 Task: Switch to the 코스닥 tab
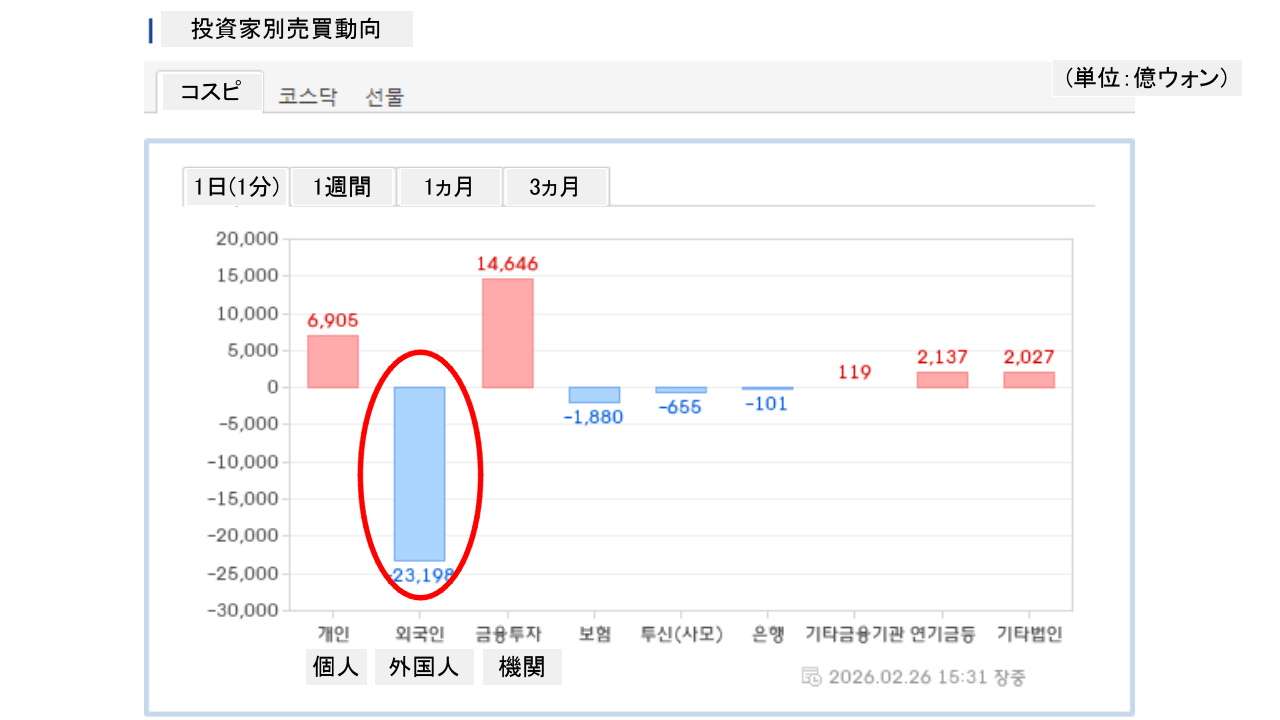308,97
